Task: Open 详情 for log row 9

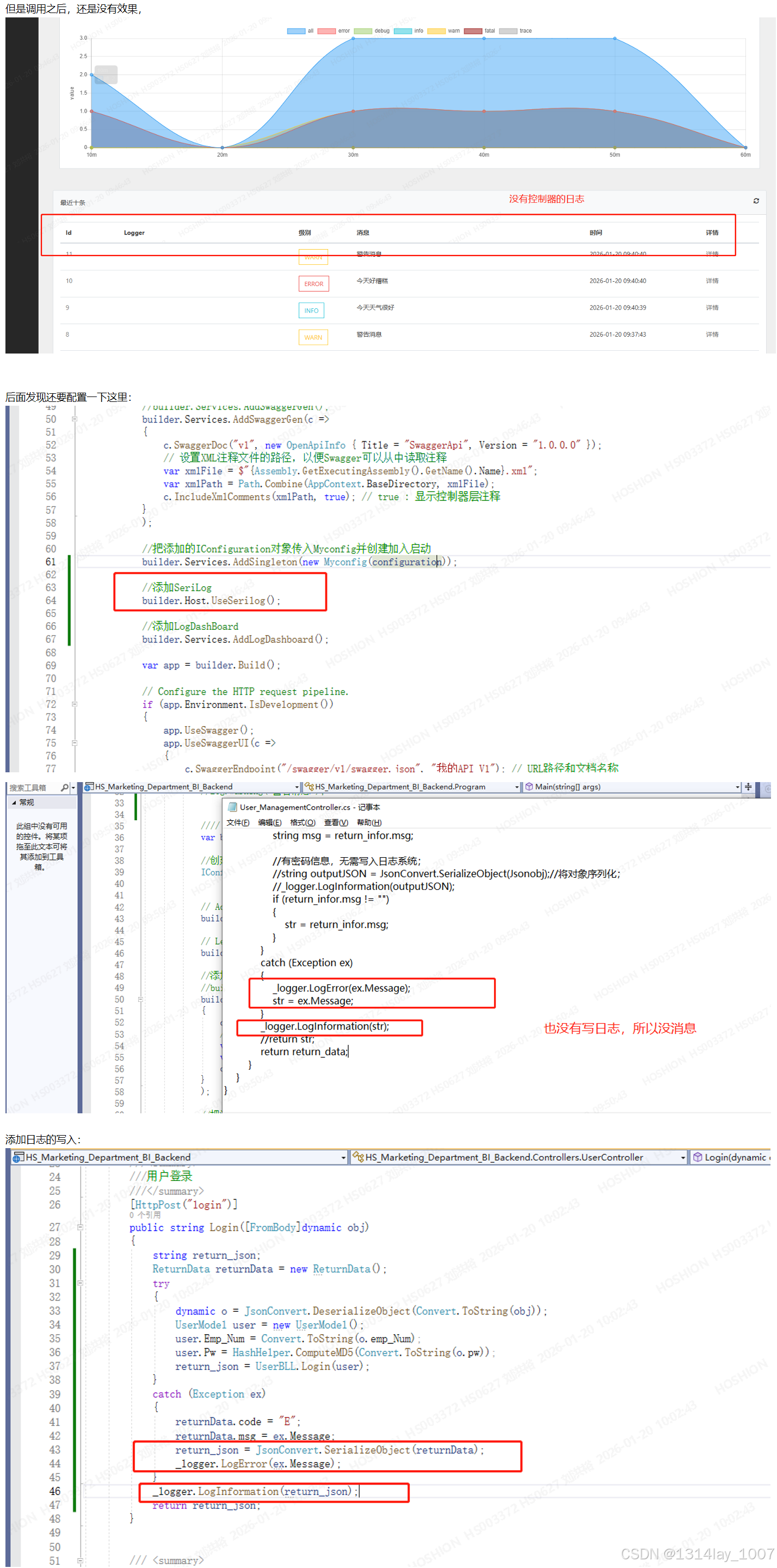Action: [x=712, y=308]
